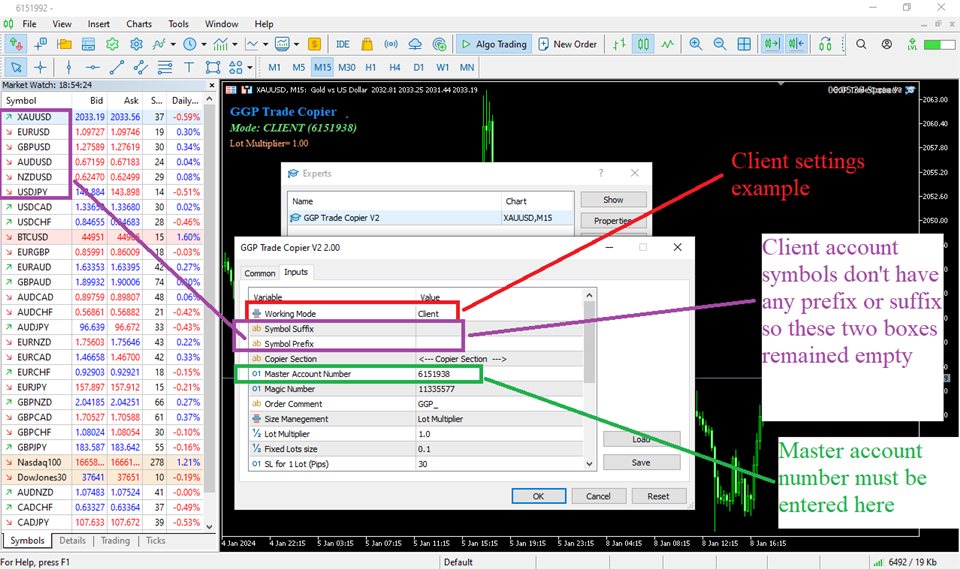The height and width of the screenshot is (569, 960).
Task: Select the cursor arrow tool
Action: tap(17, 67)
